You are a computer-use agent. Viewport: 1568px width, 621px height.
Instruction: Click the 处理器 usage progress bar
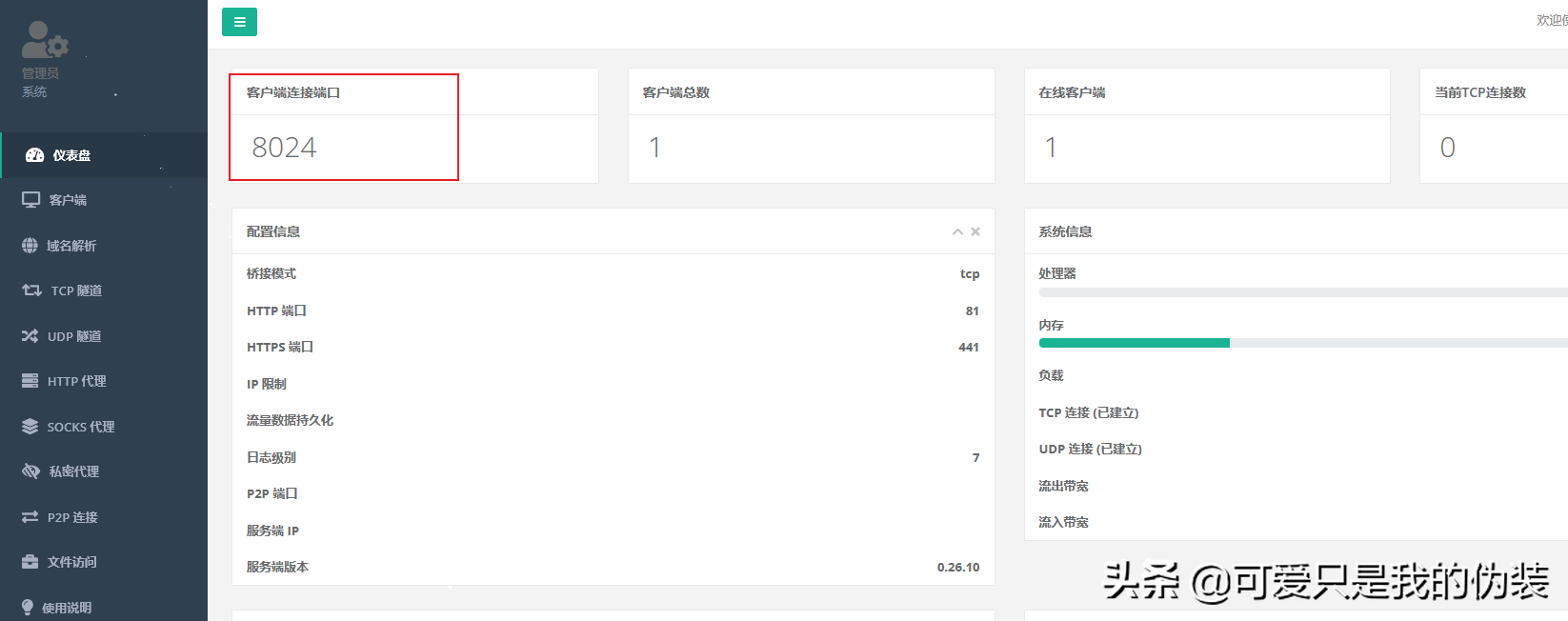[1303, 292]
